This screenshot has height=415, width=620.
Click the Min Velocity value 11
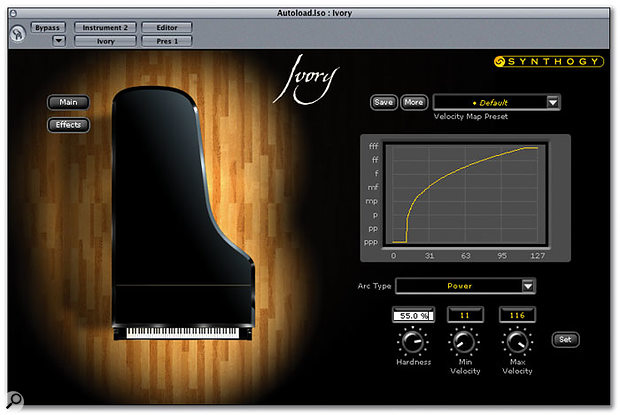tap(465, 315)
